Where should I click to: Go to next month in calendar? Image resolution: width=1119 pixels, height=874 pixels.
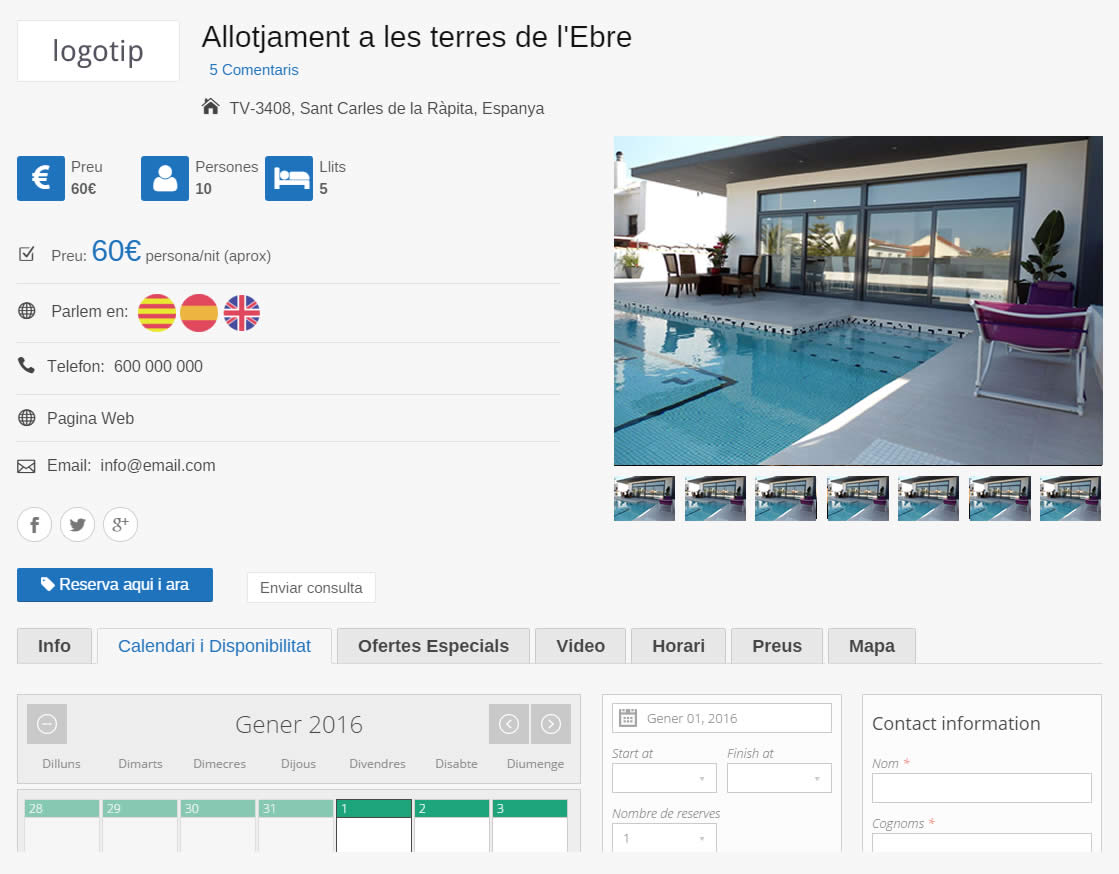551,724
